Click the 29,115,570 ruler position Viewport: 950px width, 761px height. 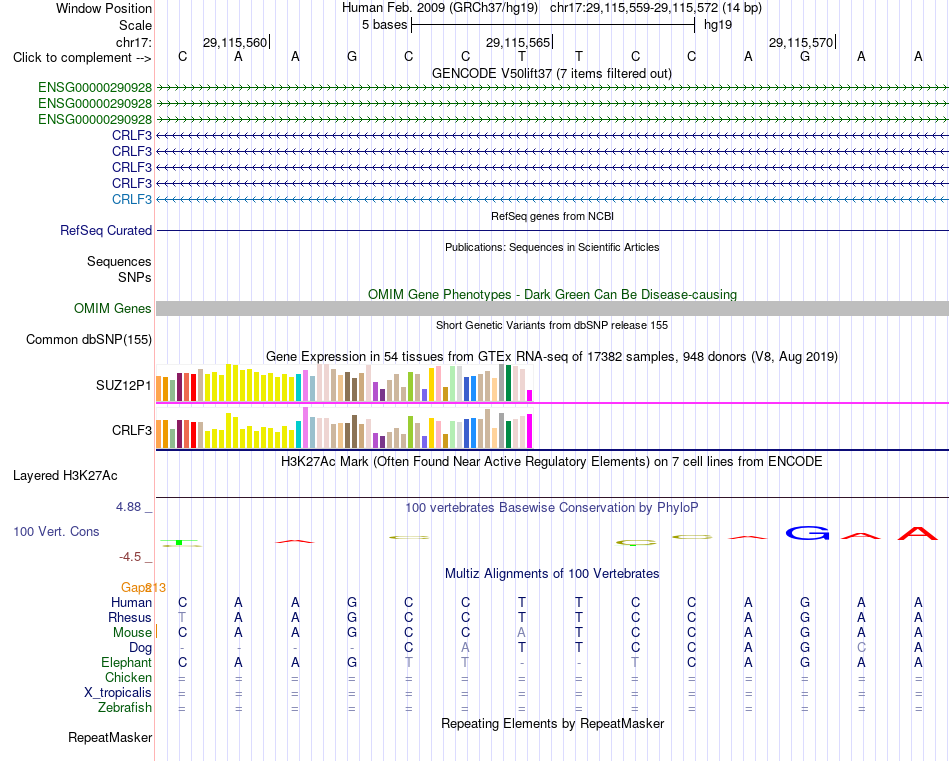point(800,42)
